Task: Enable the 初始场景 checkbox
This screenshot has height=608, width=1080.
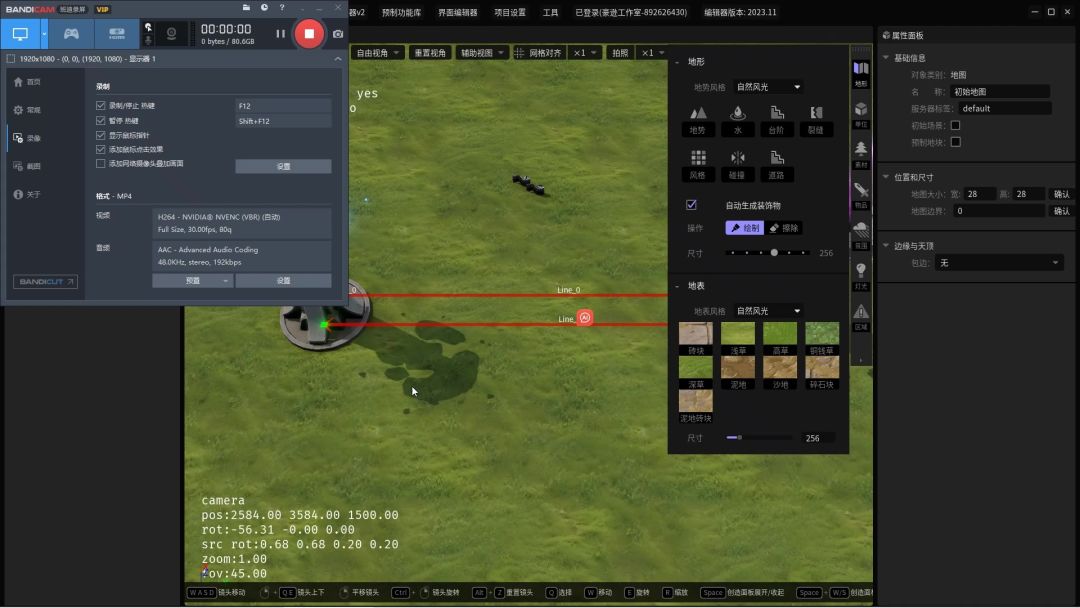Action: click(x=955, y=125)
